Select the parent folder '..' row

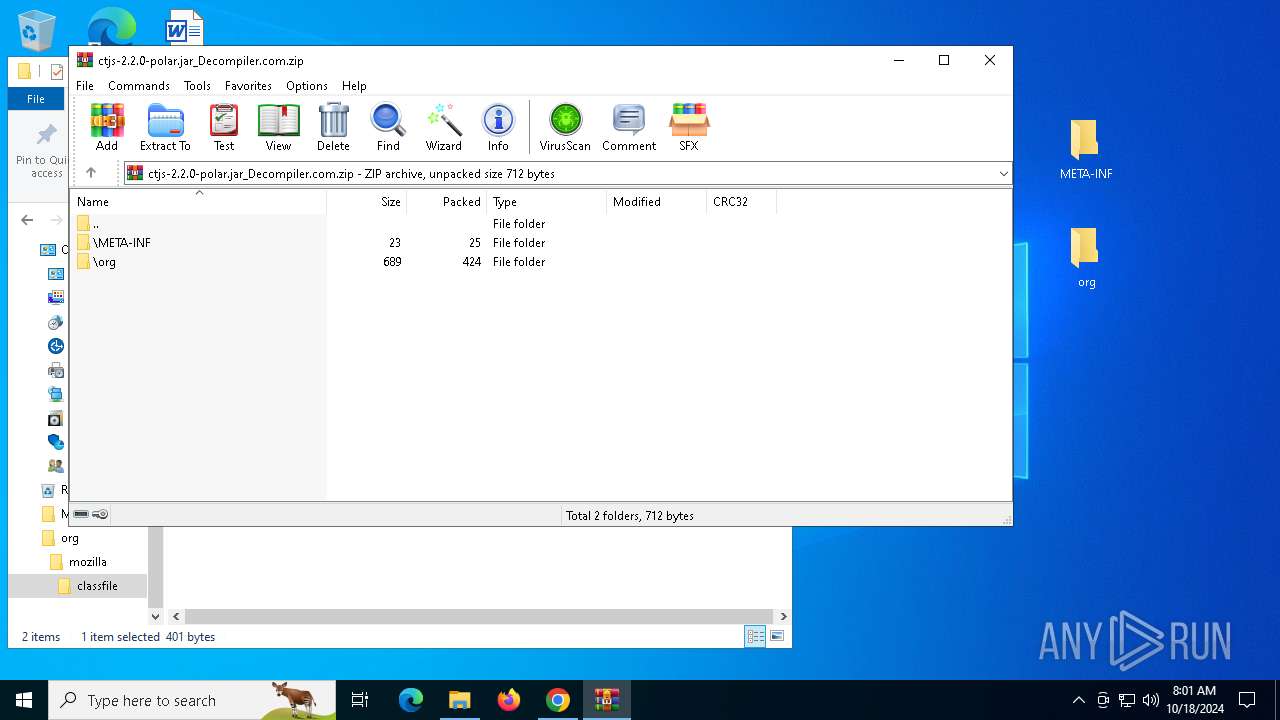540,223
